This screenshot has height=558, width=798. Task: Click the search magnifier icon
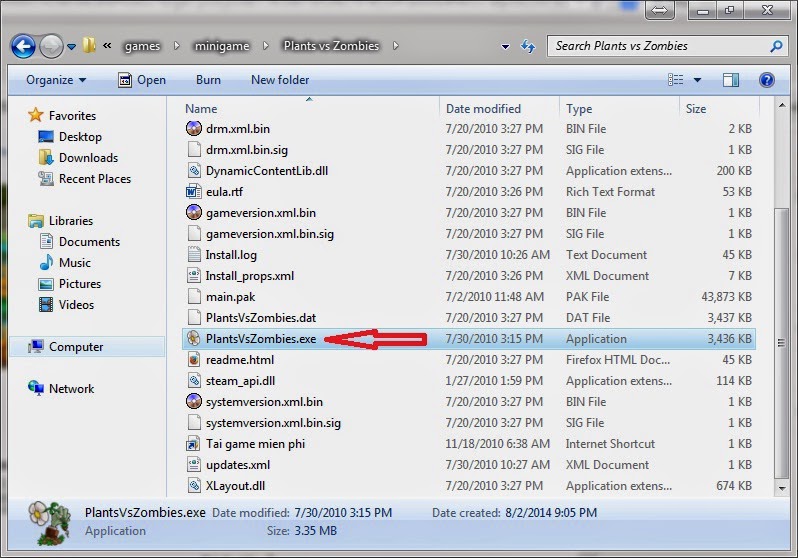point(776,46)
